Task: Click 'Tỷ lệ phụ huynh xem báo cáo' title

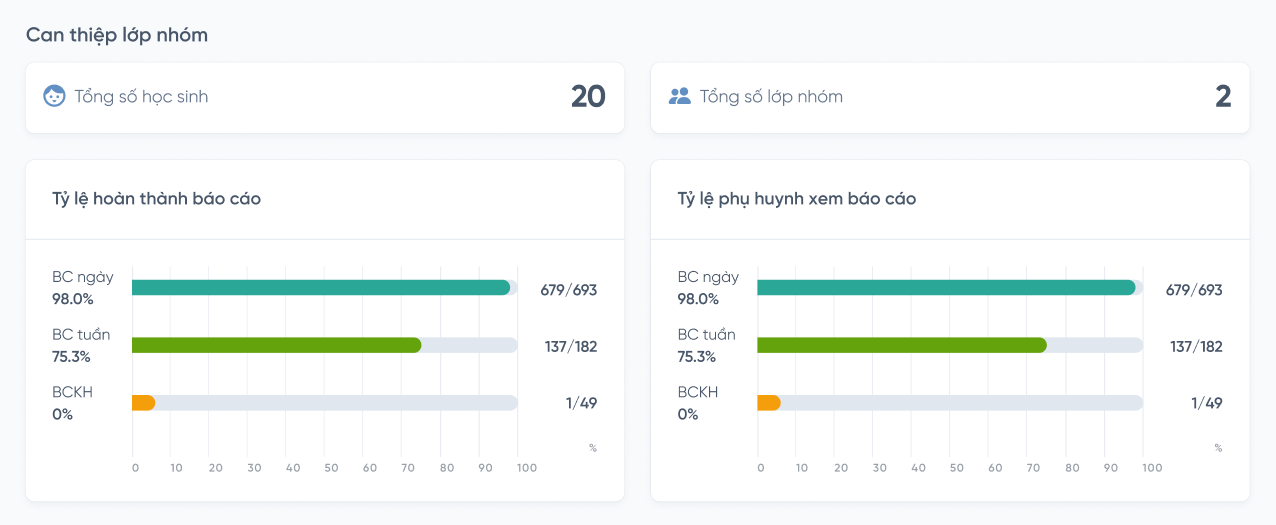Action: 797,199
